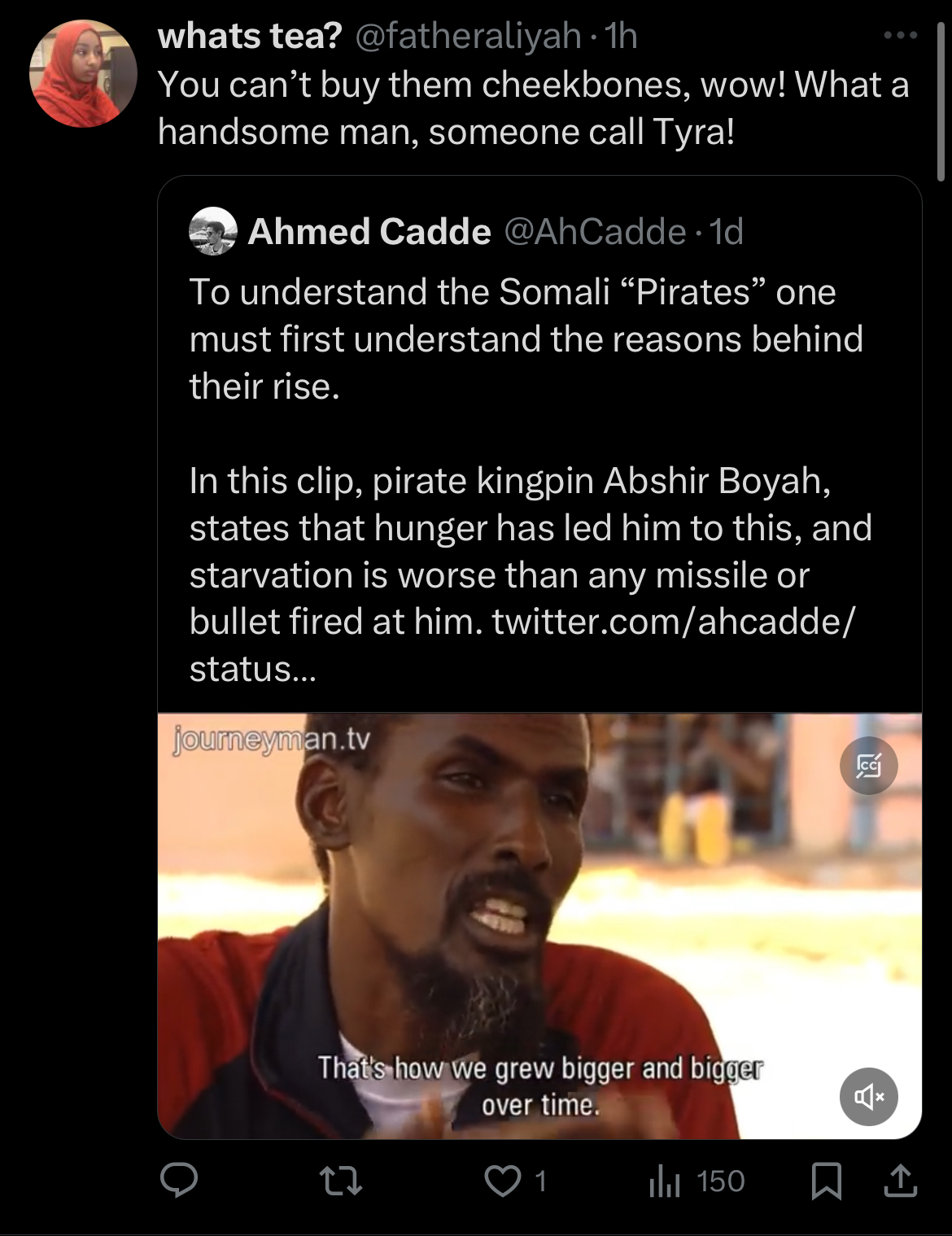952x1236 pixels.
Task: Open Ahmed Cadde's small avatar
Action: [213, 231]
